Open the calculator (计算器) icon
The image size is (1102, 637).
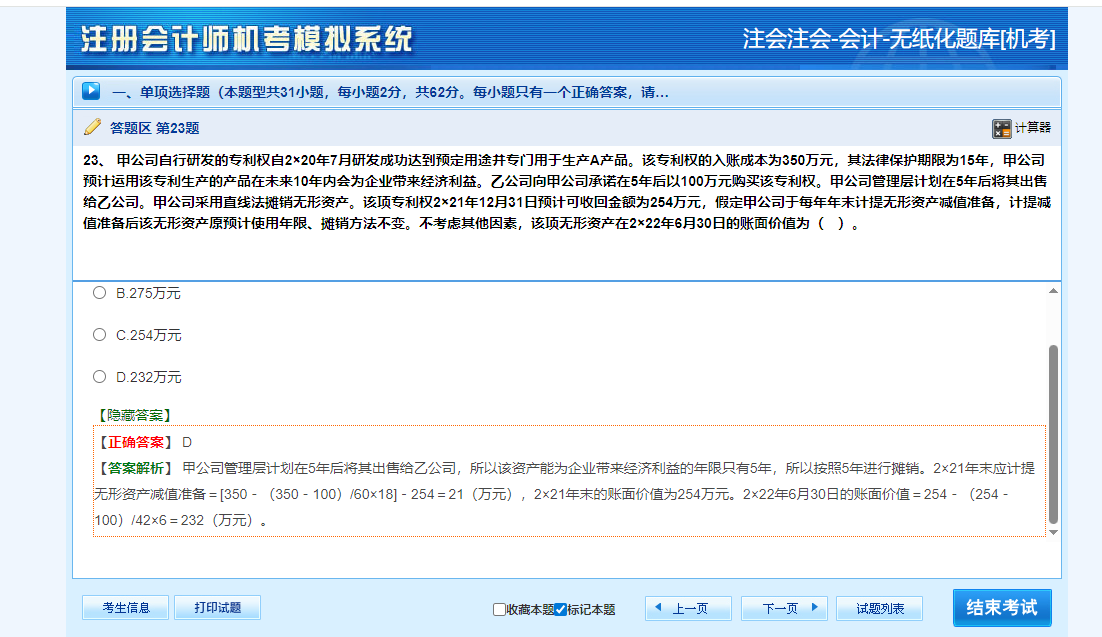click(x=1001, y=128)
